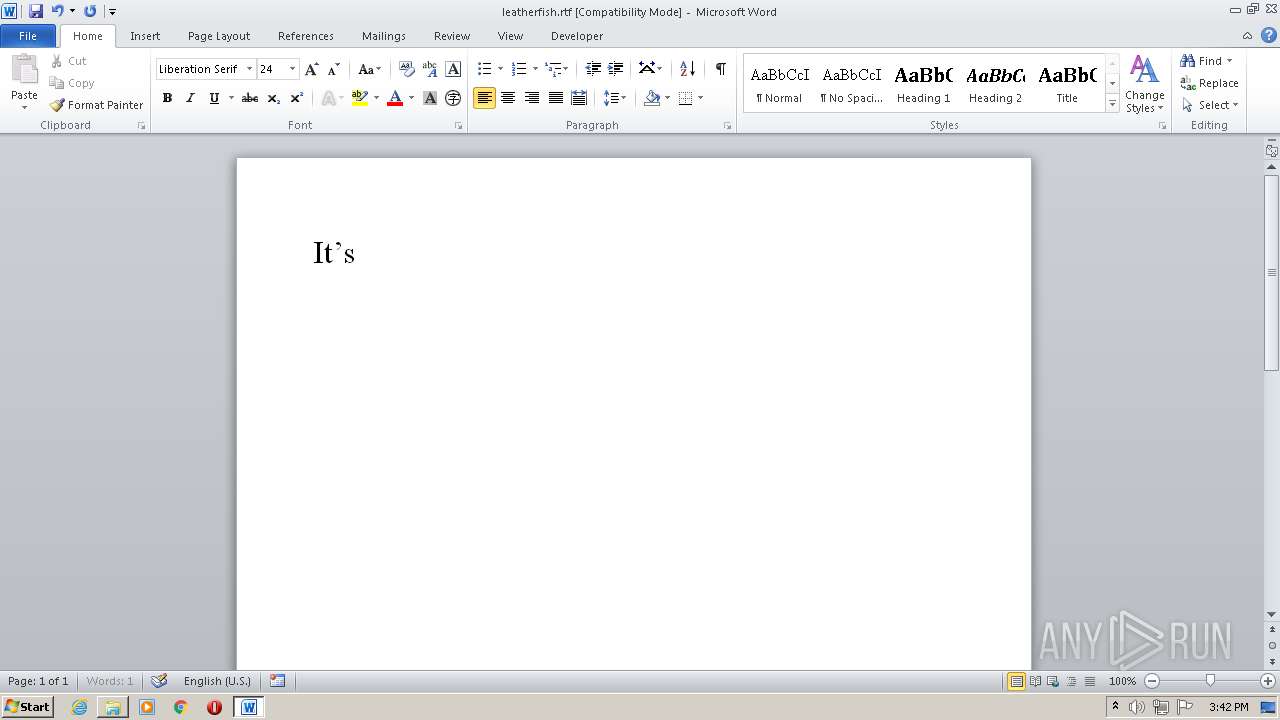The height and width of the screenshot is (720, 1280).
Task: Click the Paste clipboard icon
Action: tap(24, 69)
